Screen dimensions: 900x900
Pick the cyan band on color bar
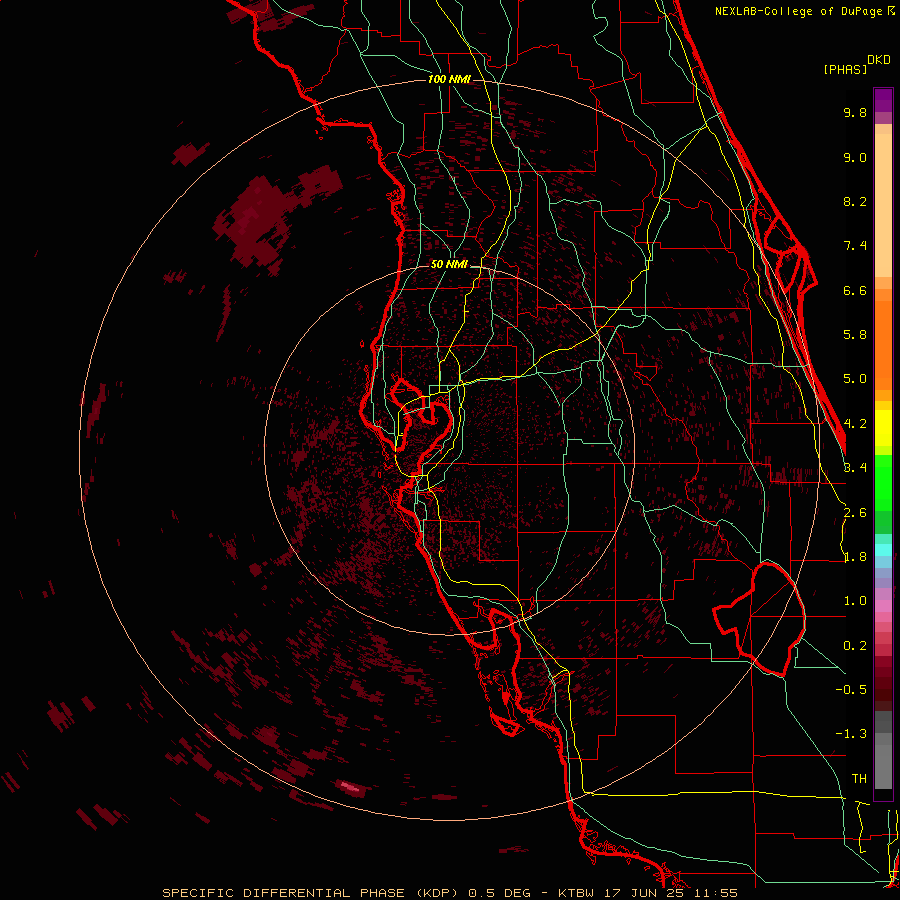pyautogui.click(x=883, y=549)
